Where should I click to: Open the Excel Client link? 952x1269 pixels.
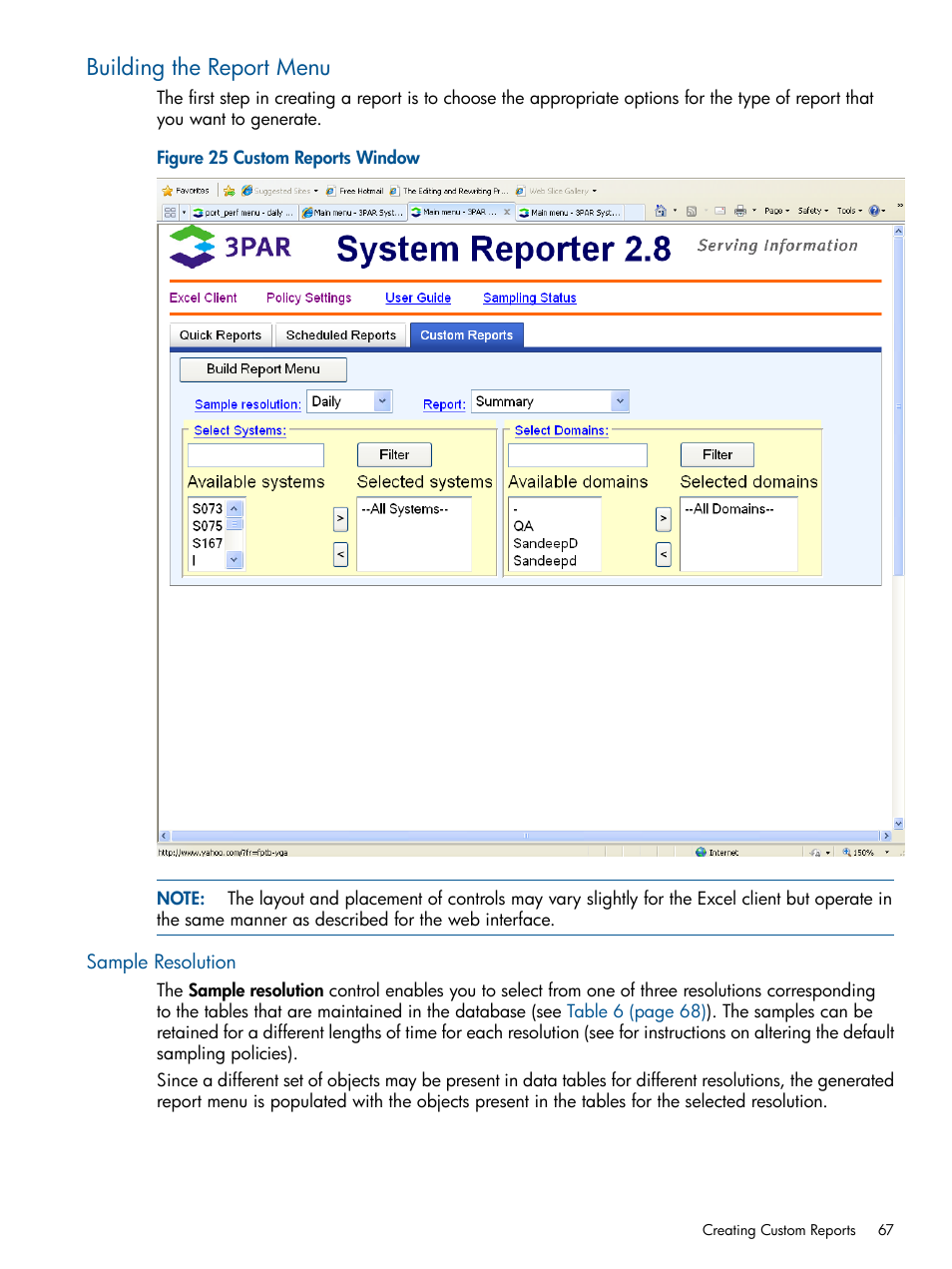pos(203,298)
